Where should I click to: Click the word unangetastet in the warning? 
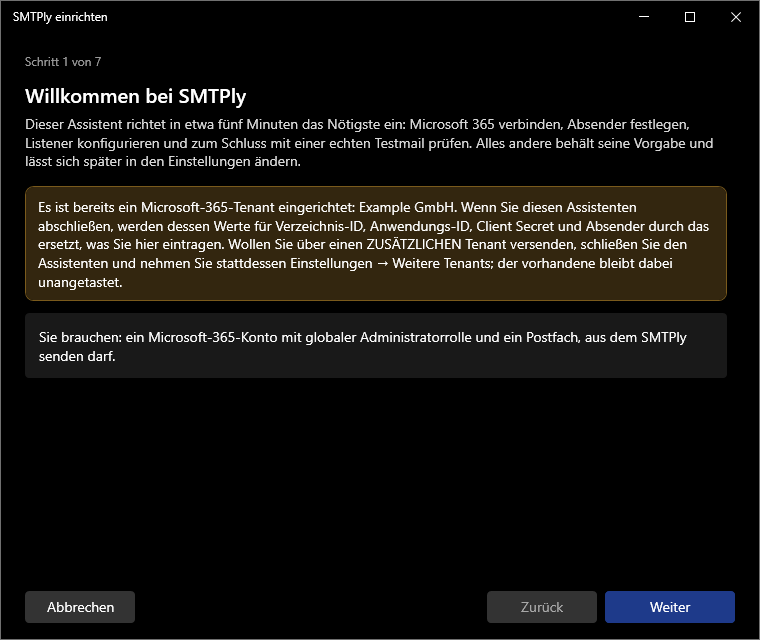coord(80,283)
